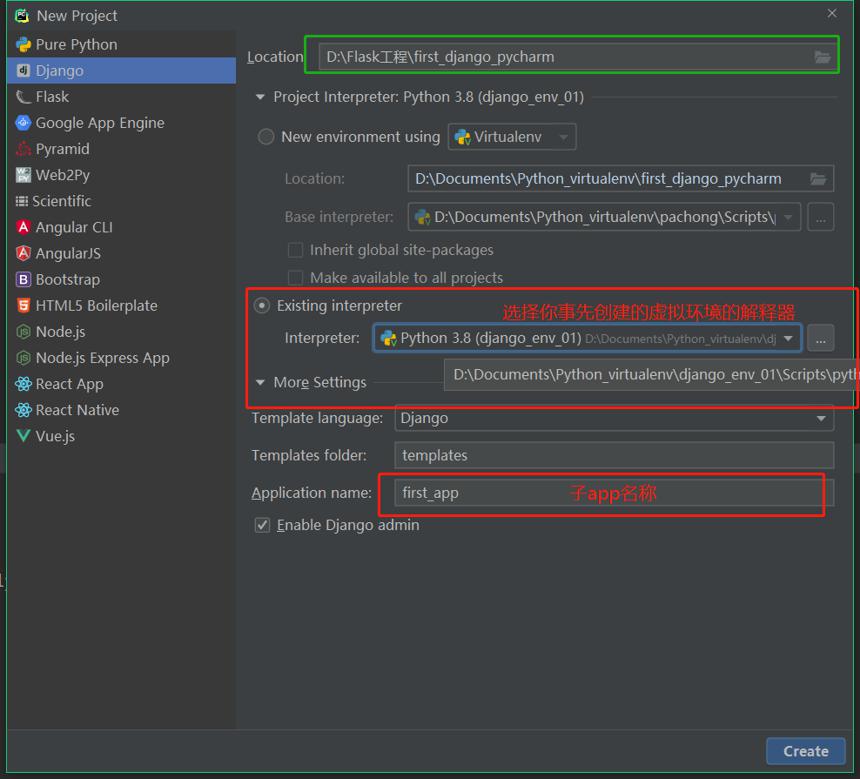Click the Application name input field
The width and height of the screenshot is (860, 779).
(614, 493)
